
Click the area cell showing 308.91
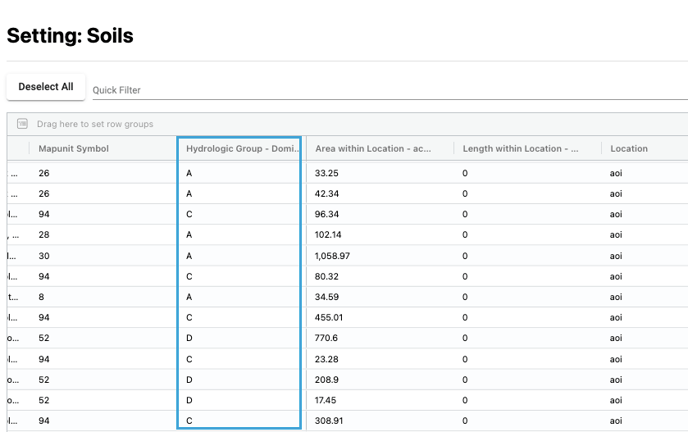(332, 422)
